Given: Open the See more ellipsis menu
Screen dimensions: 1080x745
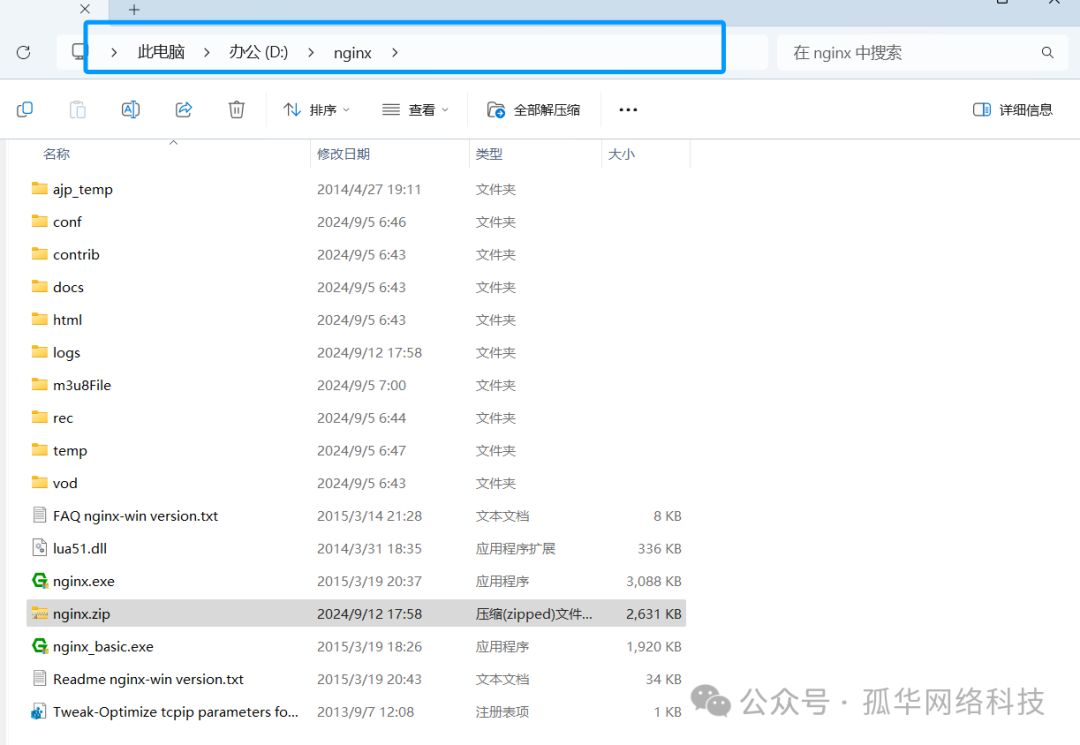Looking at the screenshot, I should pos(627,109).
